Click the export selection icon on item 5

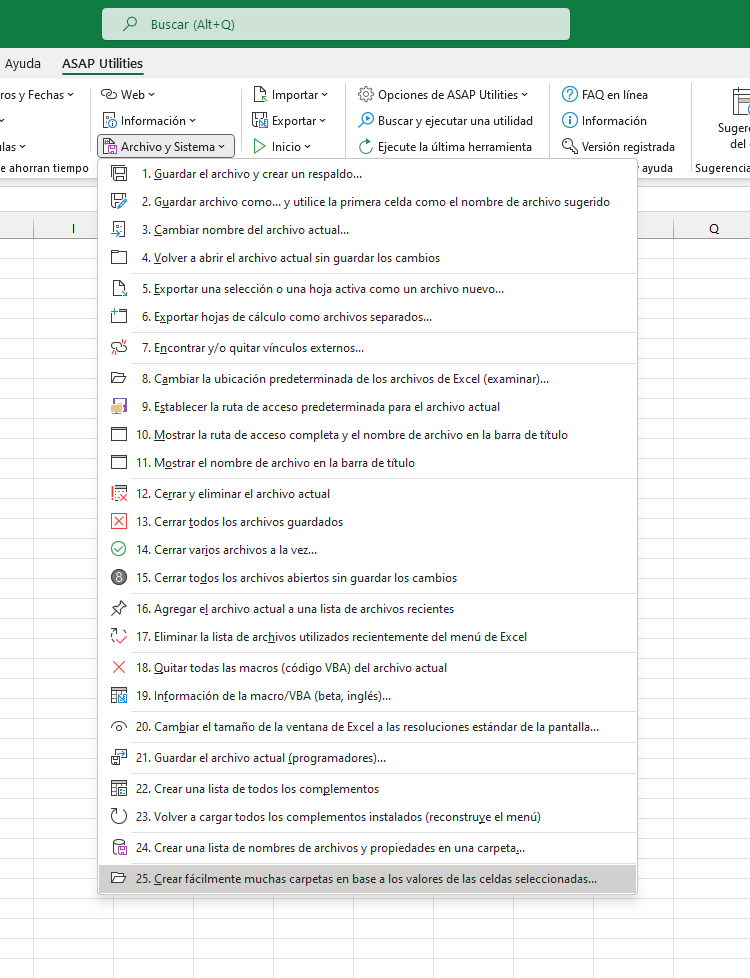119,289
